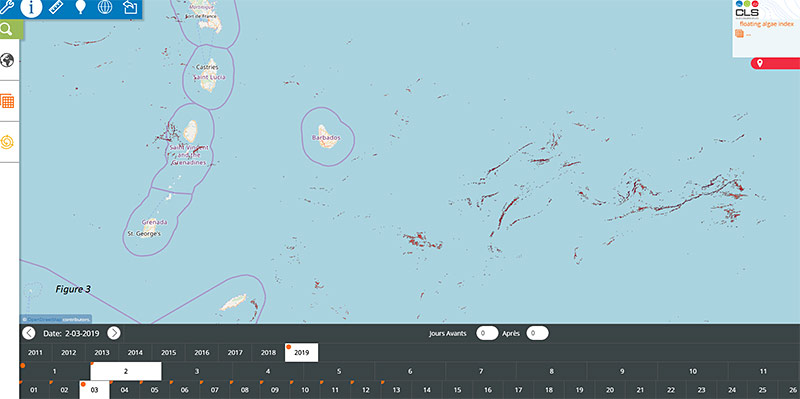800x399 pixels.
Task: Choose day 04 on the timeline
Action: coord(124,390)
